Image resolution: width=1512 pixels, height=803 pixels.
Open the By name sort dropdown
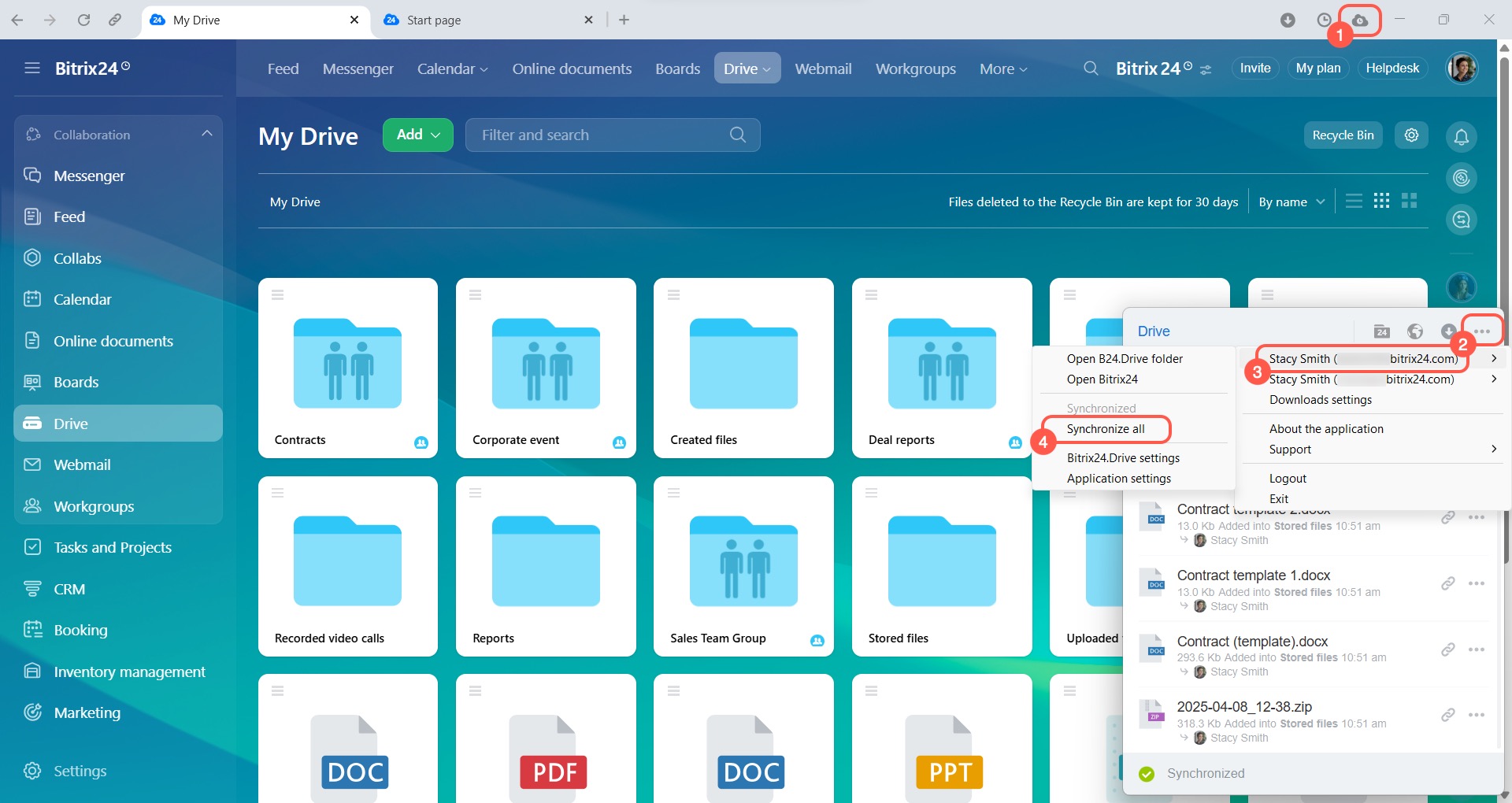click(1291, 202)
